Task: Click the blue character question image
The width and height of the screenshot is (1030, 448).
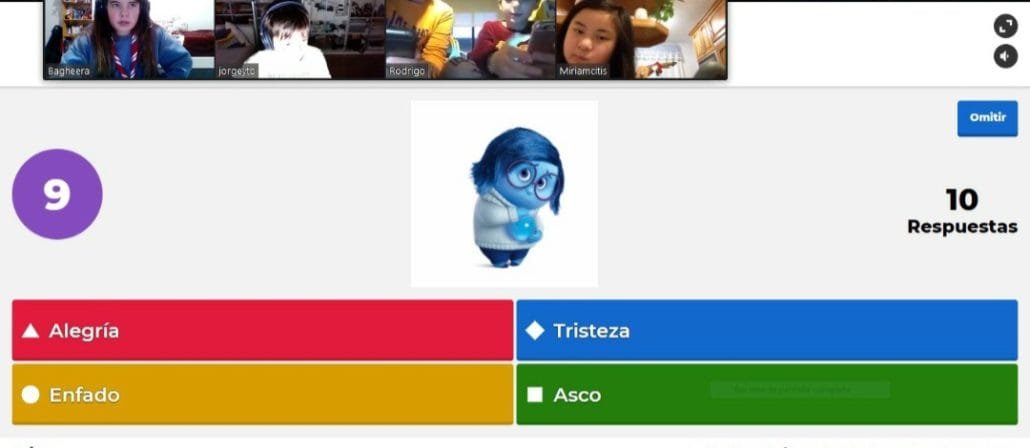Action: click(x=504, y=194)
